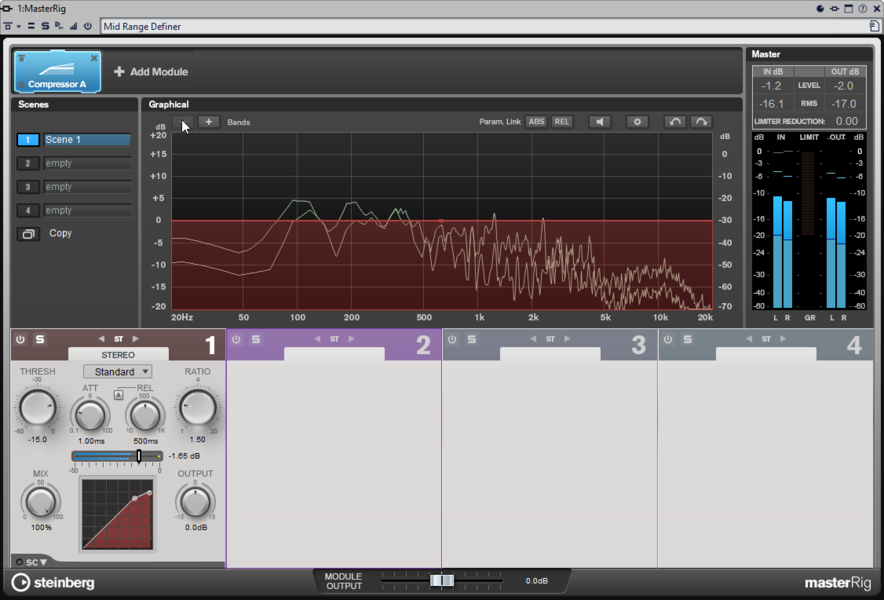Open the plugin help question mark icon

(x=863, y=8)
